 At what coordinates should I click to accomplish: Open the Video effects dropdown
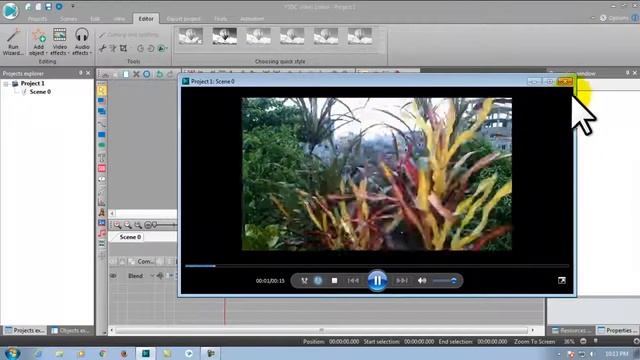(60, 42)
